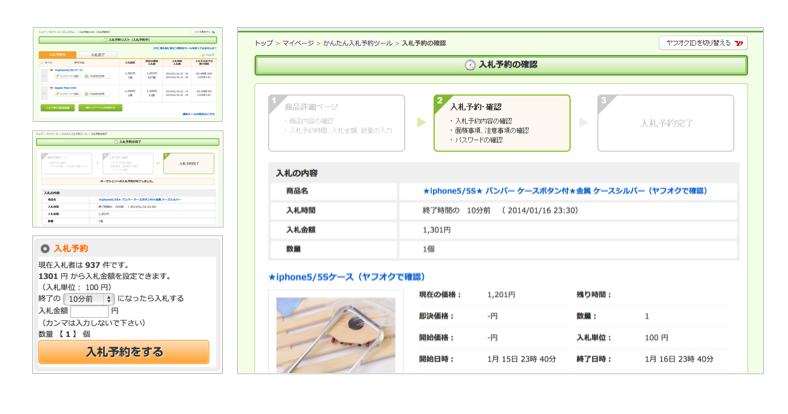Click the orange 入札予約をする button

pyautogui.click(x=124, y=352)
